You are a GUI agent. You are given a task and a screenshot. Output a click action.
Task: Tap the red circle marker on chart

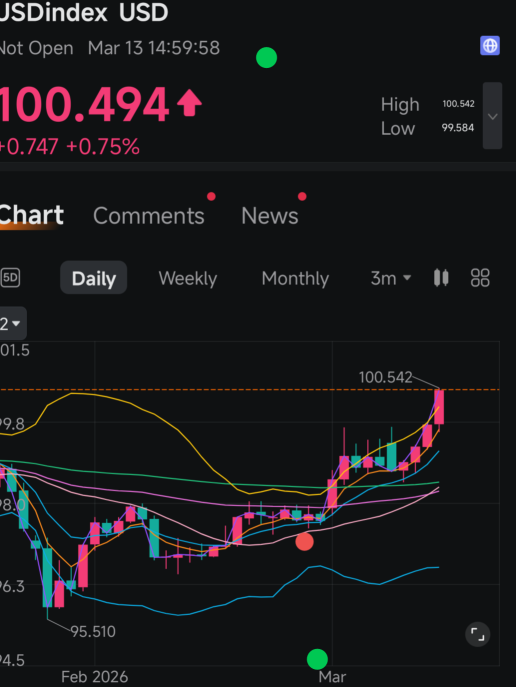(304, 542)
